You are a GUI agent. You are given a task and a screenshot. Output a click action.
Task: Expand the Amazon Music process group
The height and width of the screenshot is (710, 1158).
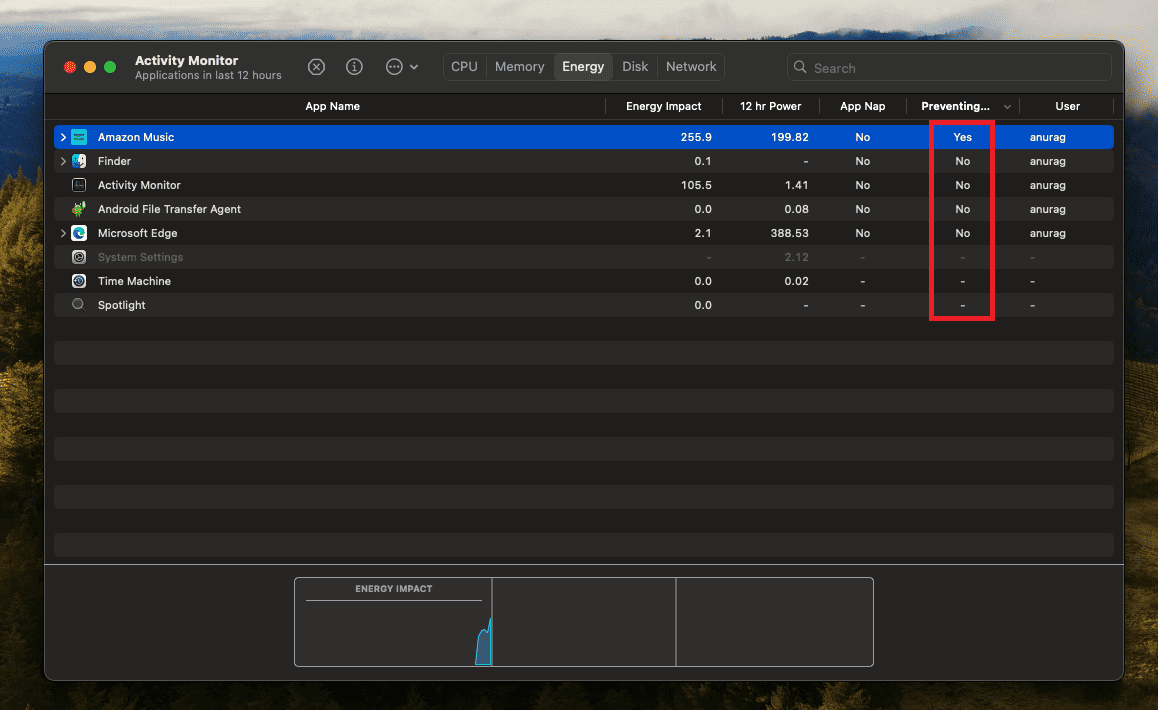(x=63, y=137)
